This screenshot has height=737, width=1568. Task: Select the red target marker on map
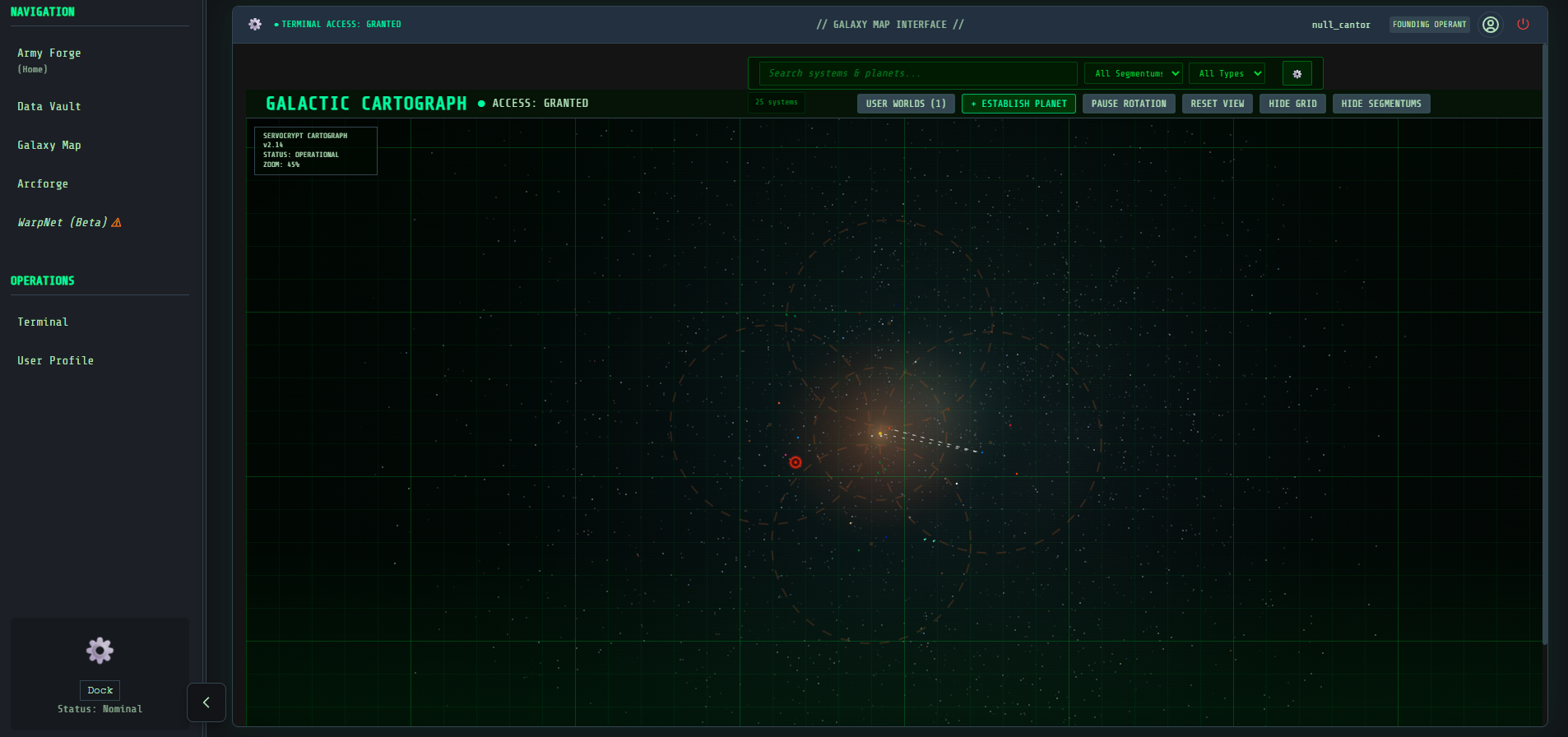[x=796, y=462]
